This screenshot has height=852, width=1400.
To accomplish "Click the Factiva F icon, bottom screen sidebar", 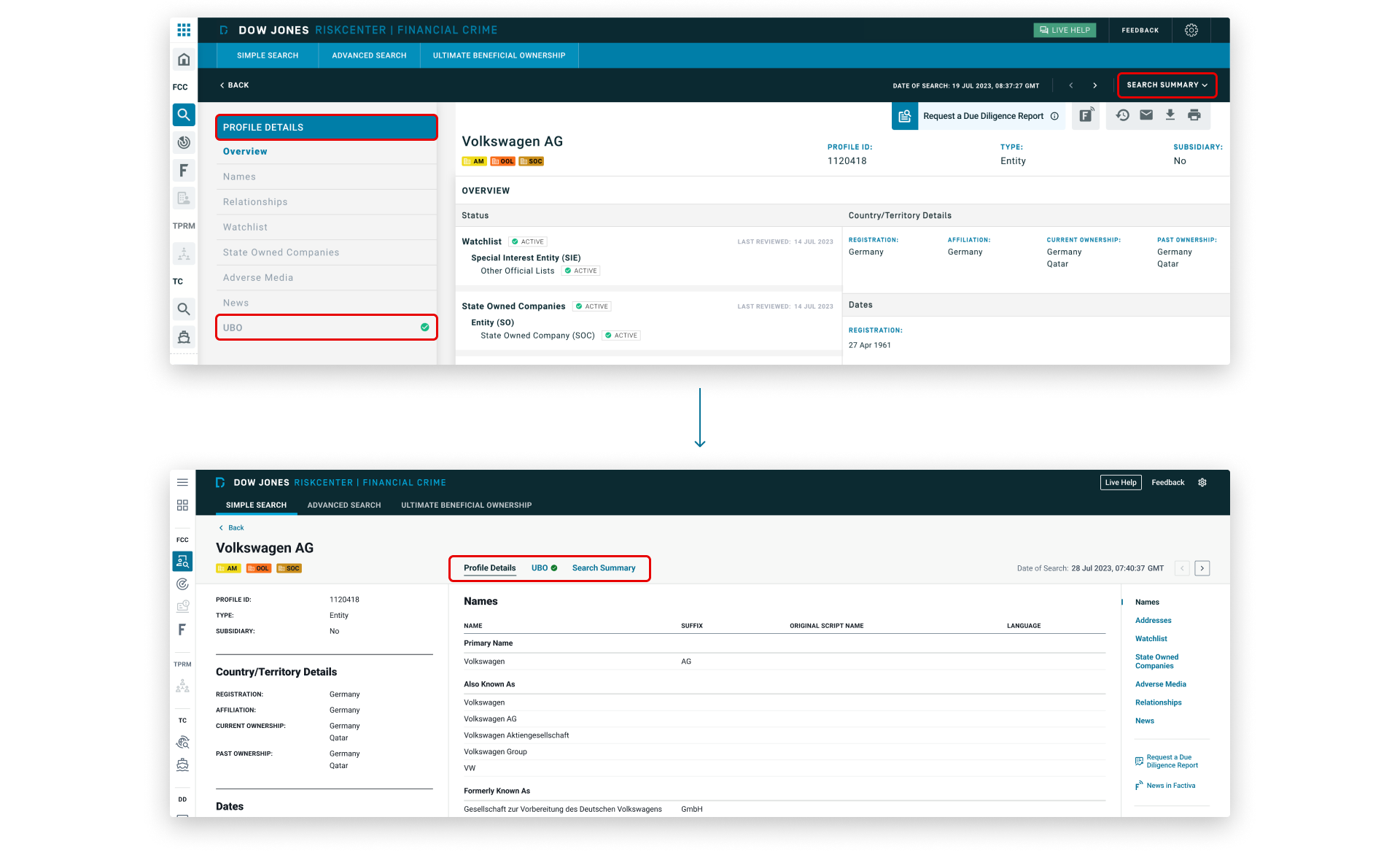I will (182, 629).
